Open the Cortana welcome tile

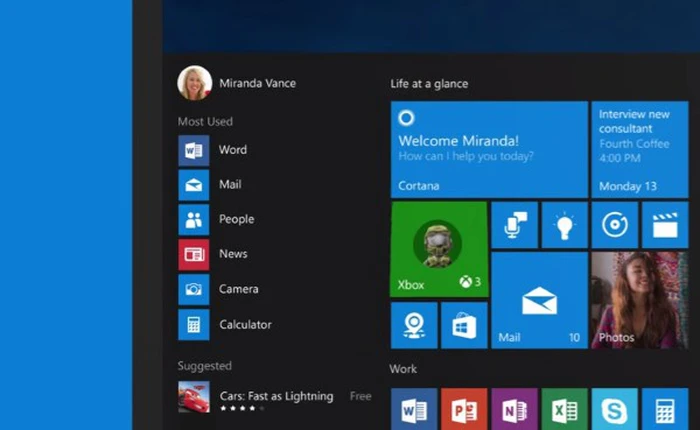tap(489, 150)
